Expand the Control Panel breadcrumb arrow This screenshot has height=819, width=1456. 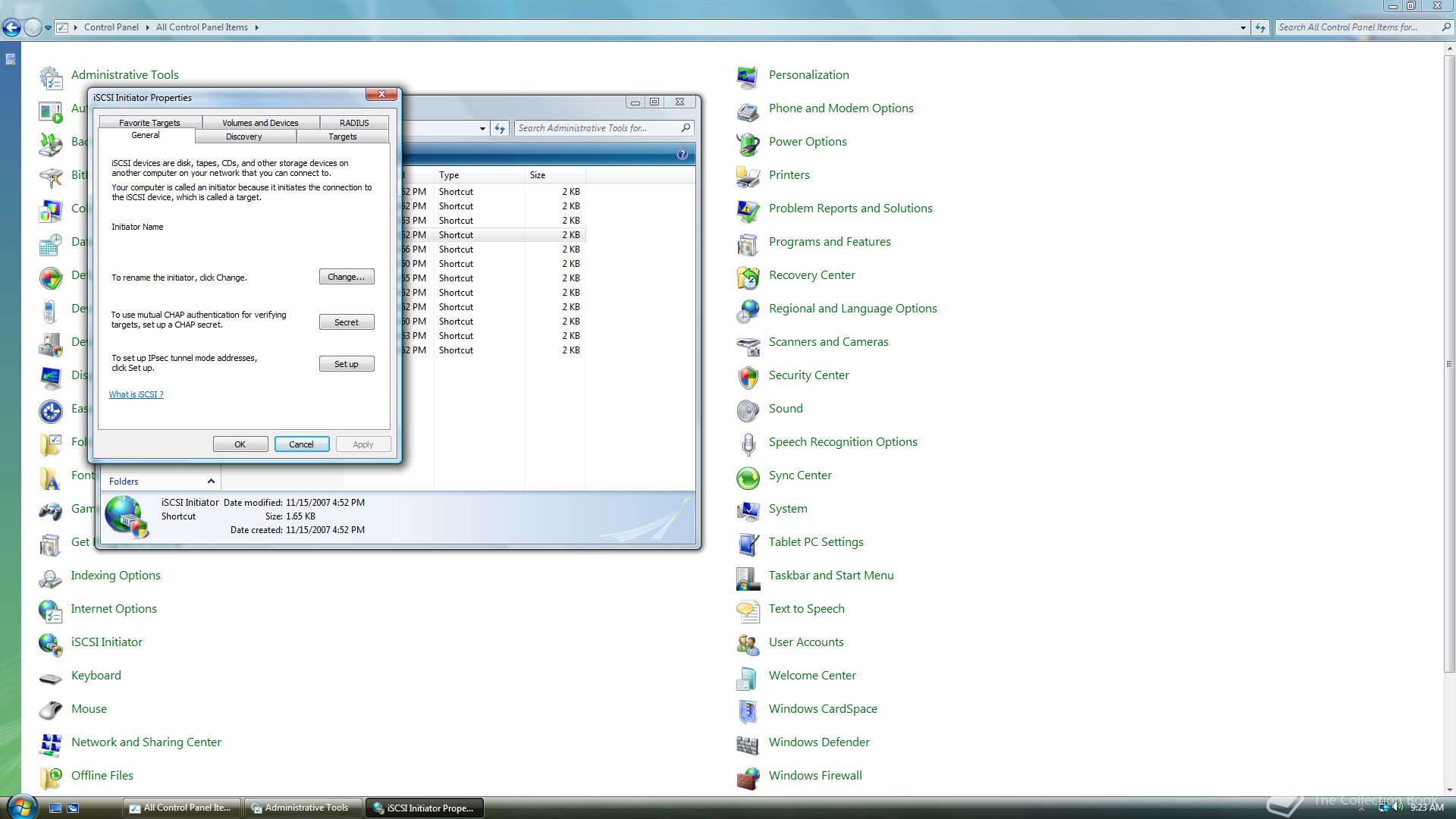coord(147,27)
